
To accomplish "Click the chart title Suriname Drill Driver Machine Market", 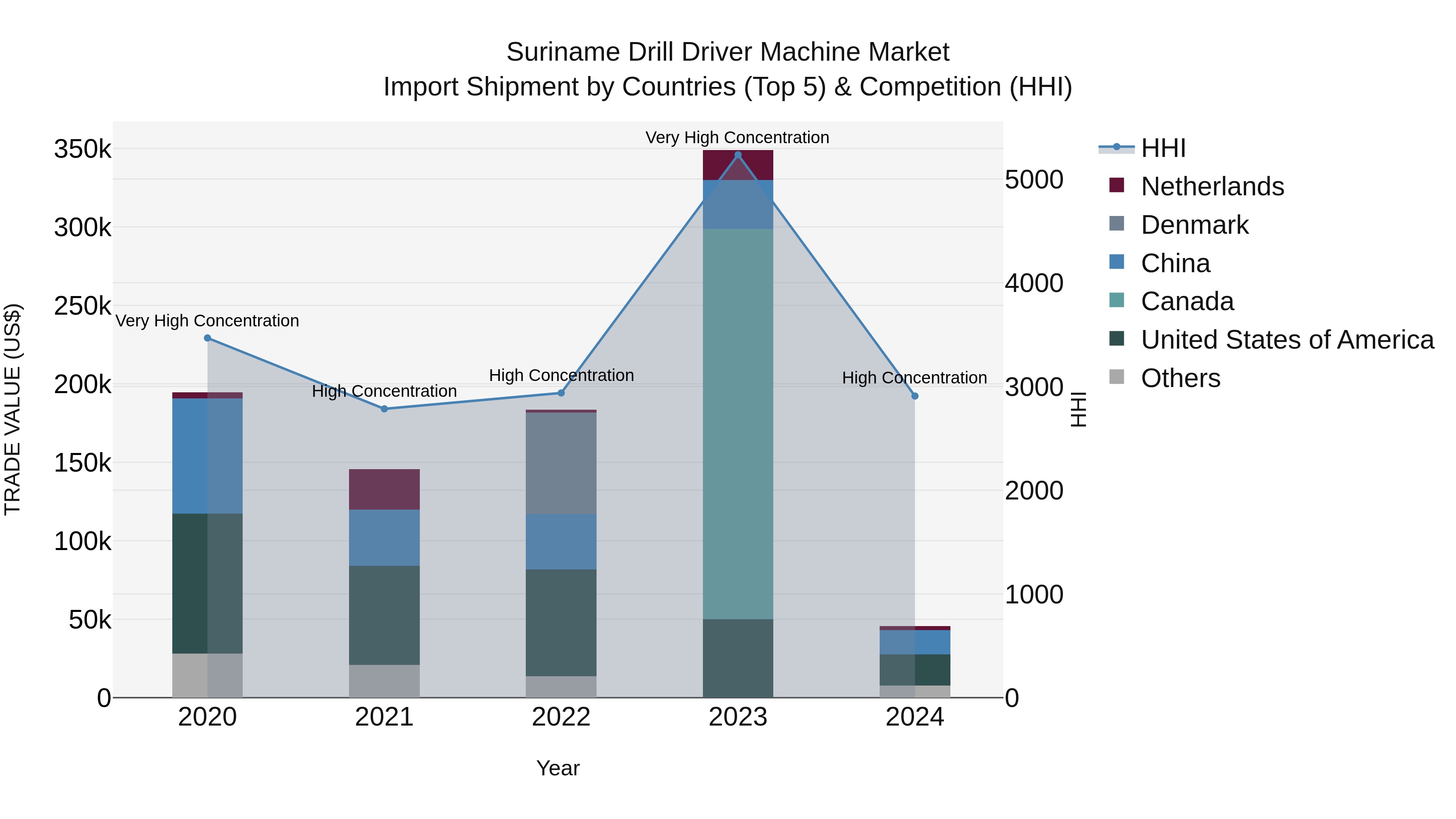I will pos(728,52).
